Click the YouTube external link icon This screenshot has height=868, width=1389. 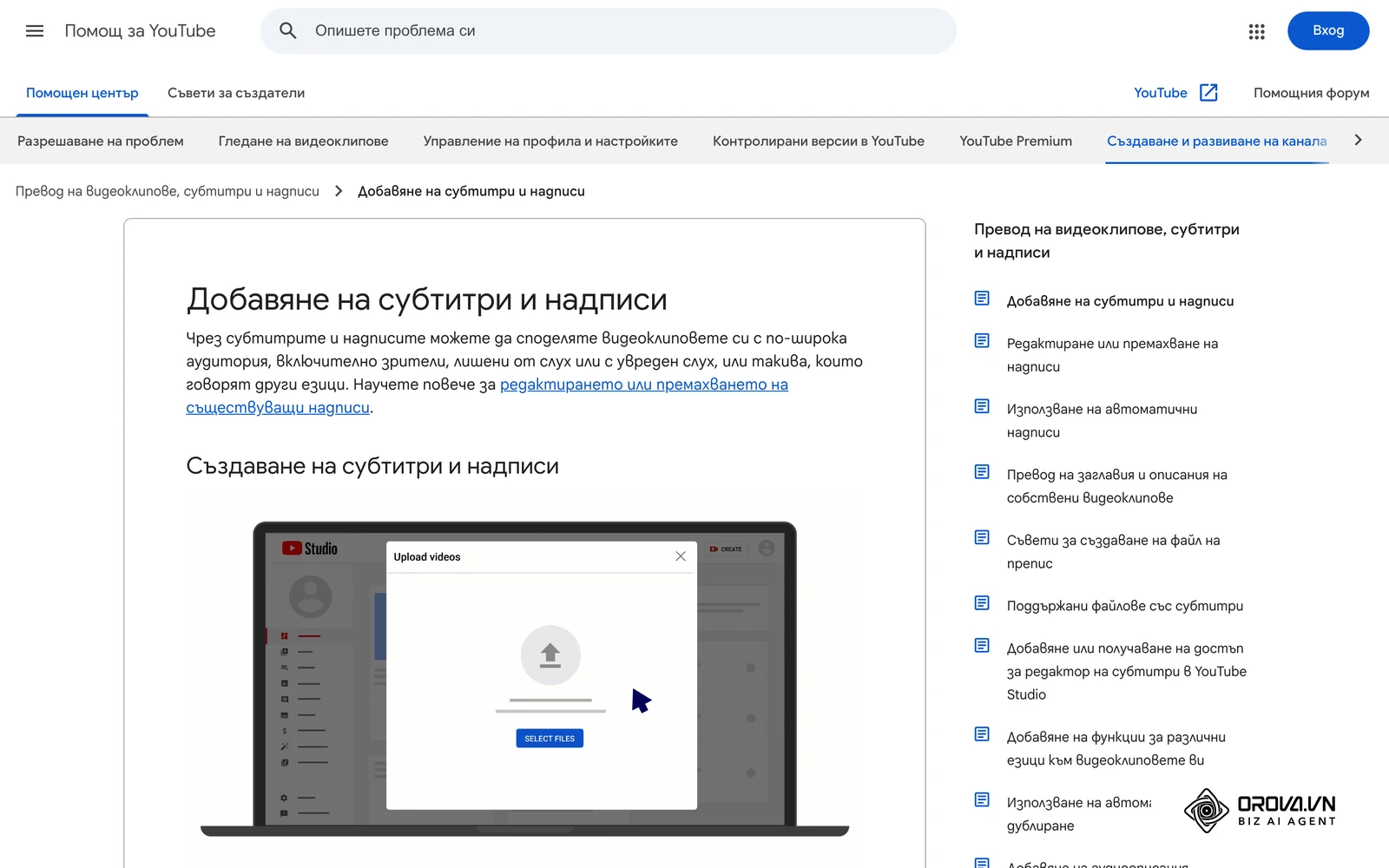(x=1208, y=93)
